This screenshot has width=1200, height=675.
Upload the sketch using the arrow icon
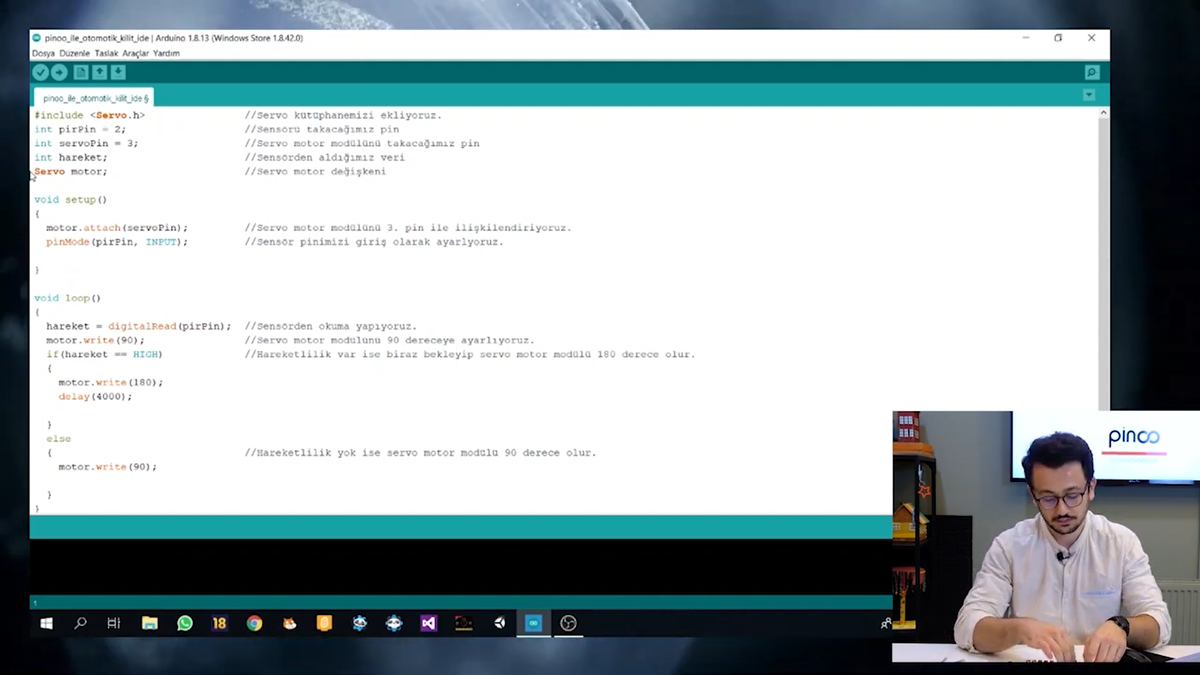pos(58,72)
